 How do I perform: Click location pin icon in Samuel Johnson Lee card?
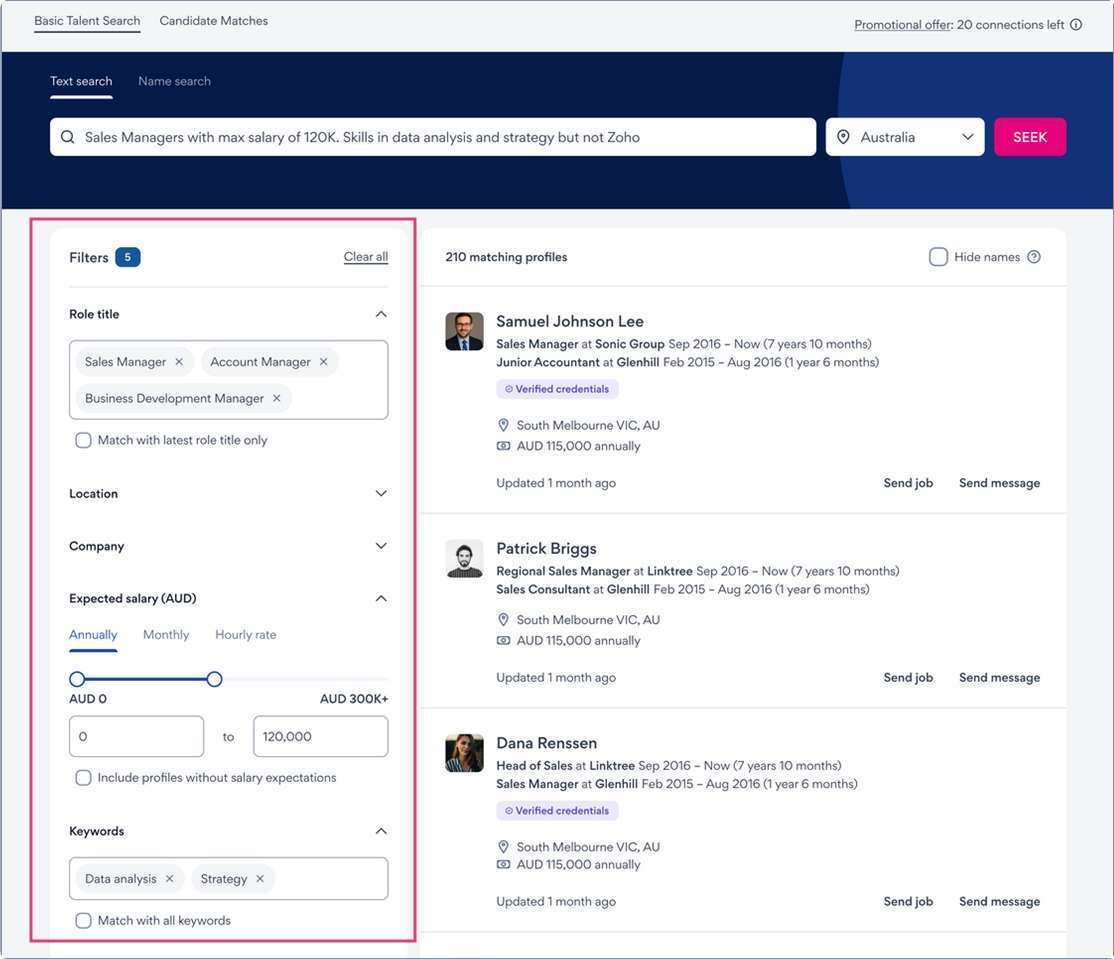click(x=503, y=425)
